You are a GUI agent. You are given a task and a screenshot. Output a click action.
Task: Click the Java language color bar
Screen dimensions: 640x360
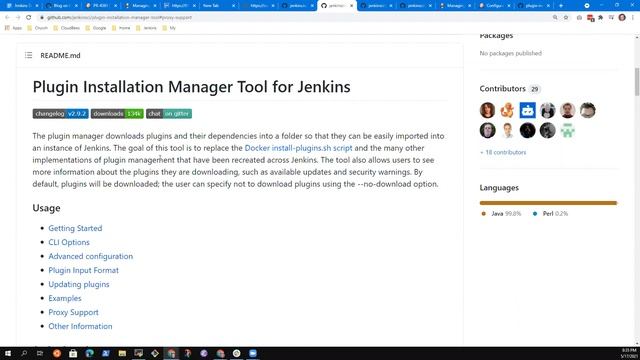tap(548, 203)
